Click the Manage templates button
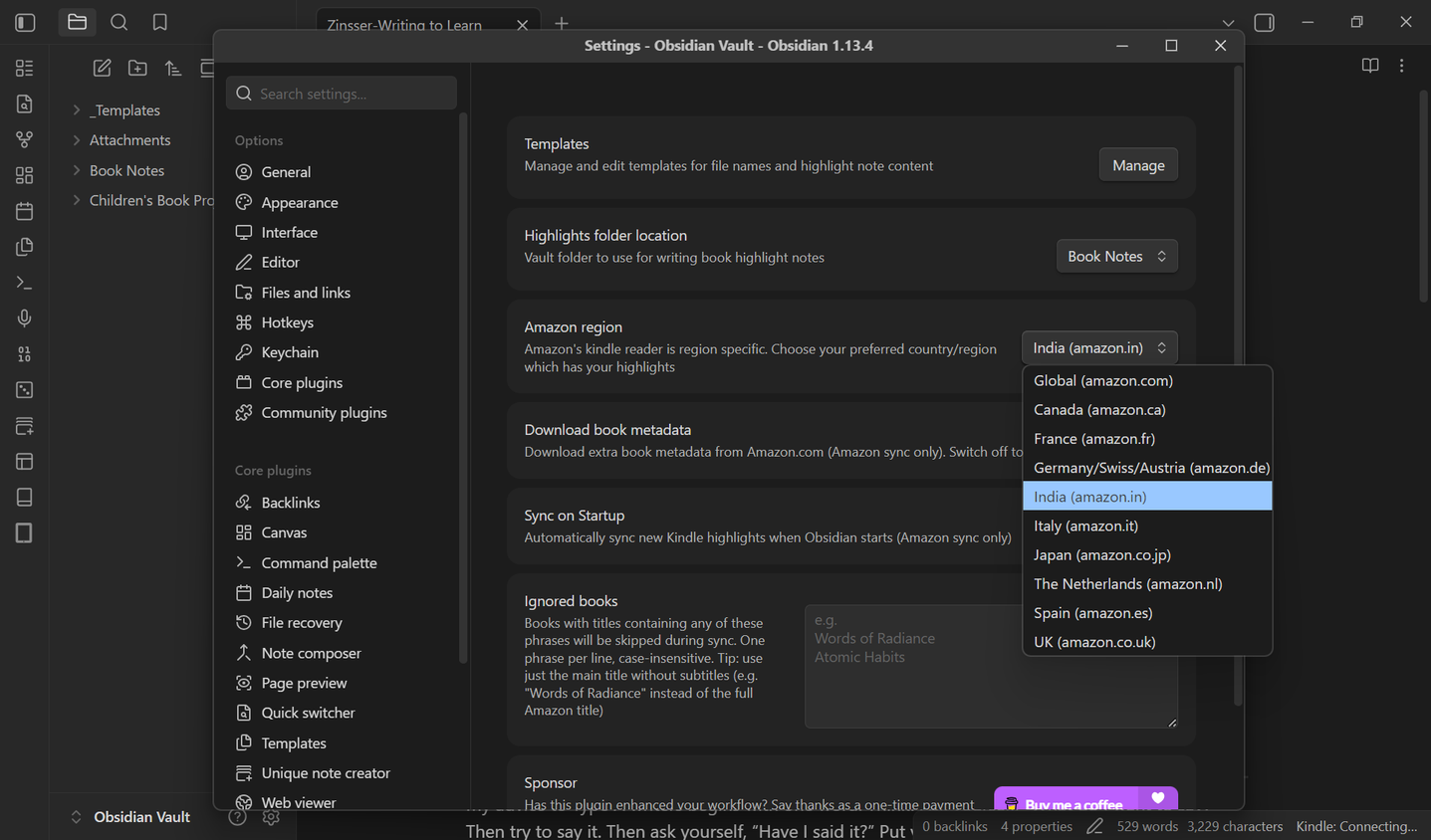Viewport: 1431px width, 840px height. tap(1138, 165)
